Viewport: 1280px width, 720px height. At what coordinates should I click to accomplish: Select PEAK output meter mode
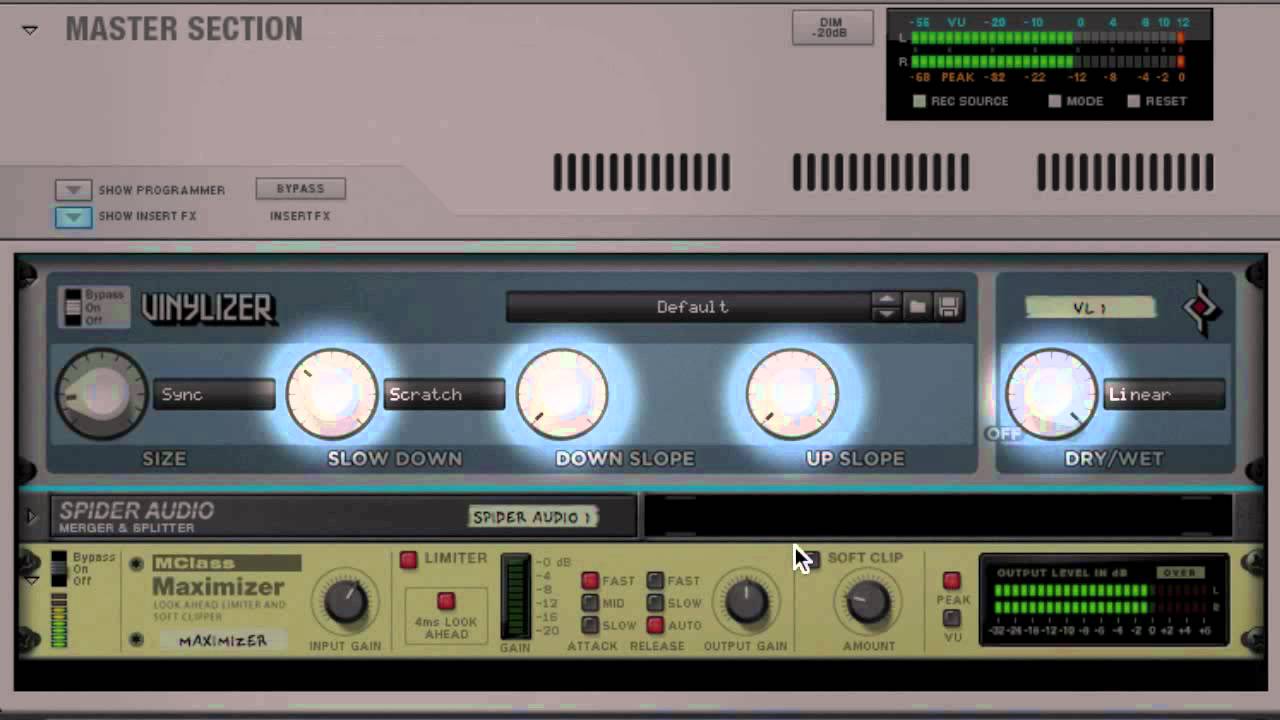(x=952, y=581)
